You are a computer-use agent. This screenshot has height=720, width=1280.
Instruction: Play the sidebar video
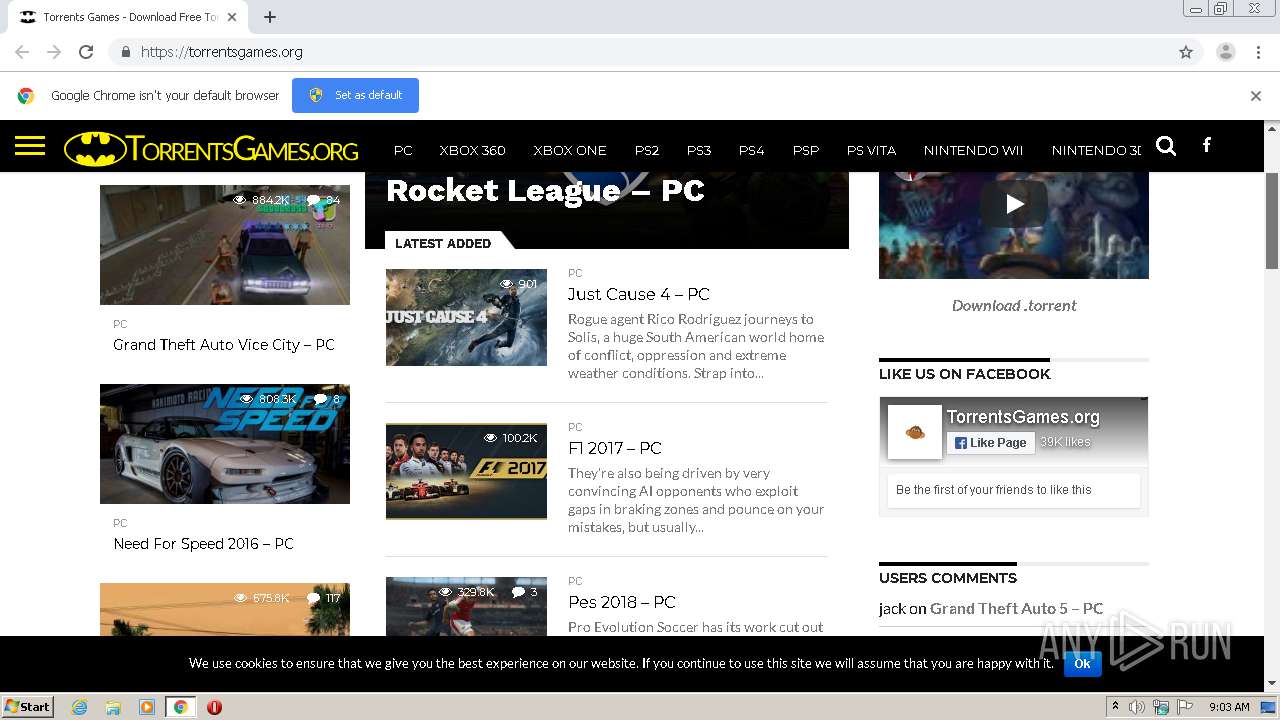(x=1014, y=204)
